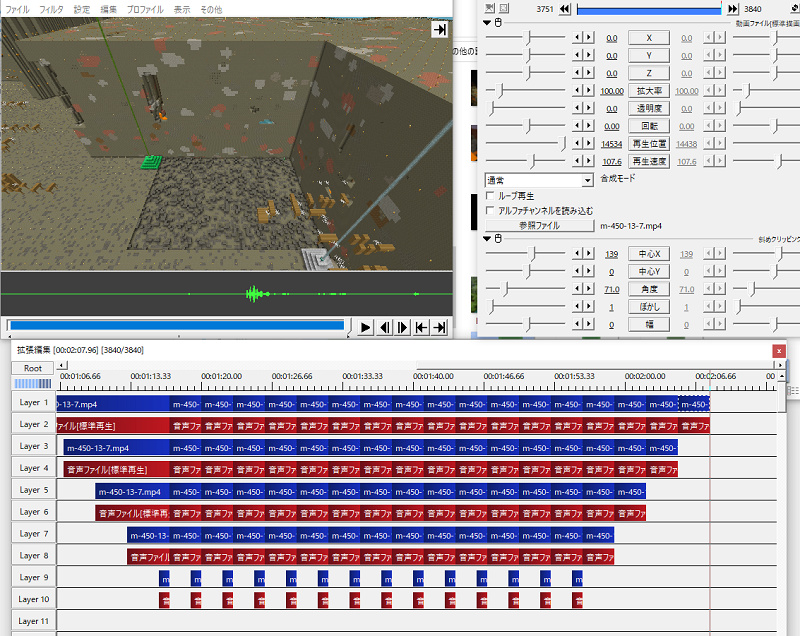
Task: Enable the ループ再生 checkbox
Action: point(490,196)
